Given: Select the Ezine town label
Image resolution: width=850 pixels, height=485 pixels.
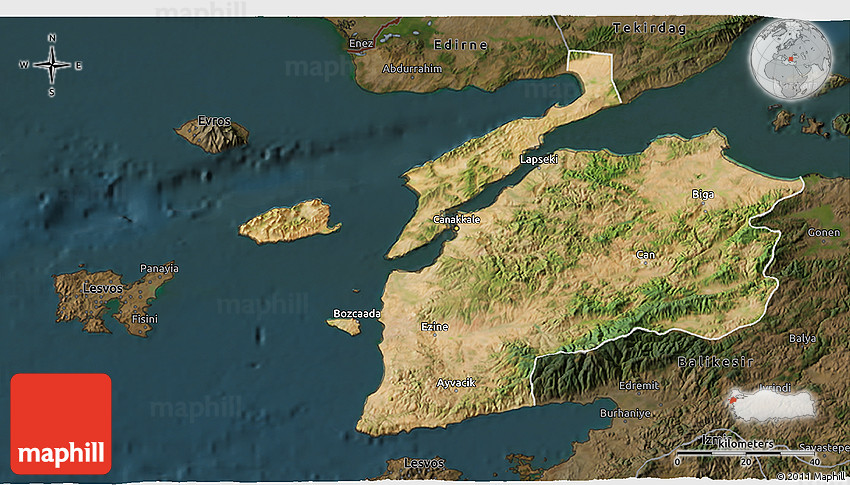Looking at the screenshot, I should (x=435, y=327).
